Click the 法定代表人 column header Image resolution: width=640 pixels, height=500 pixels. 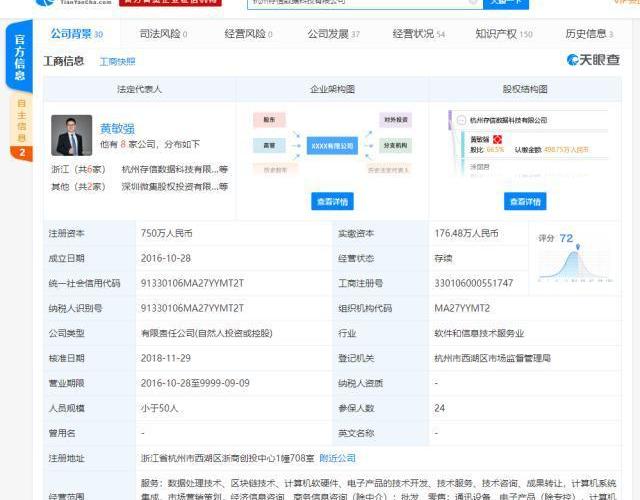point(140,89)
